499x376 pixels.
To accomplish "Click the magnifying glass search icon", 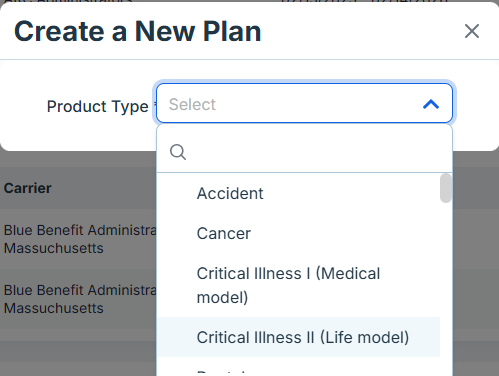I will (178, 152).
